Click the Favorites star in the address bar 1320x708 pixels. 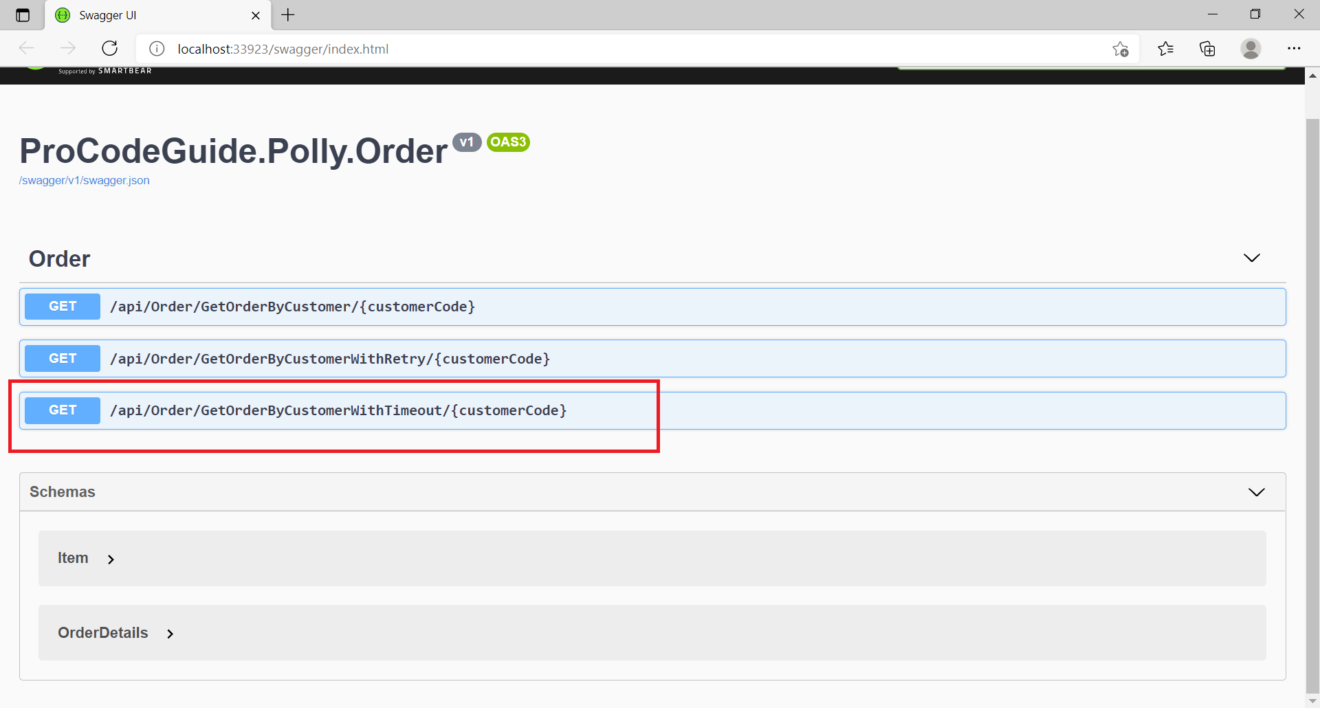1120,48
